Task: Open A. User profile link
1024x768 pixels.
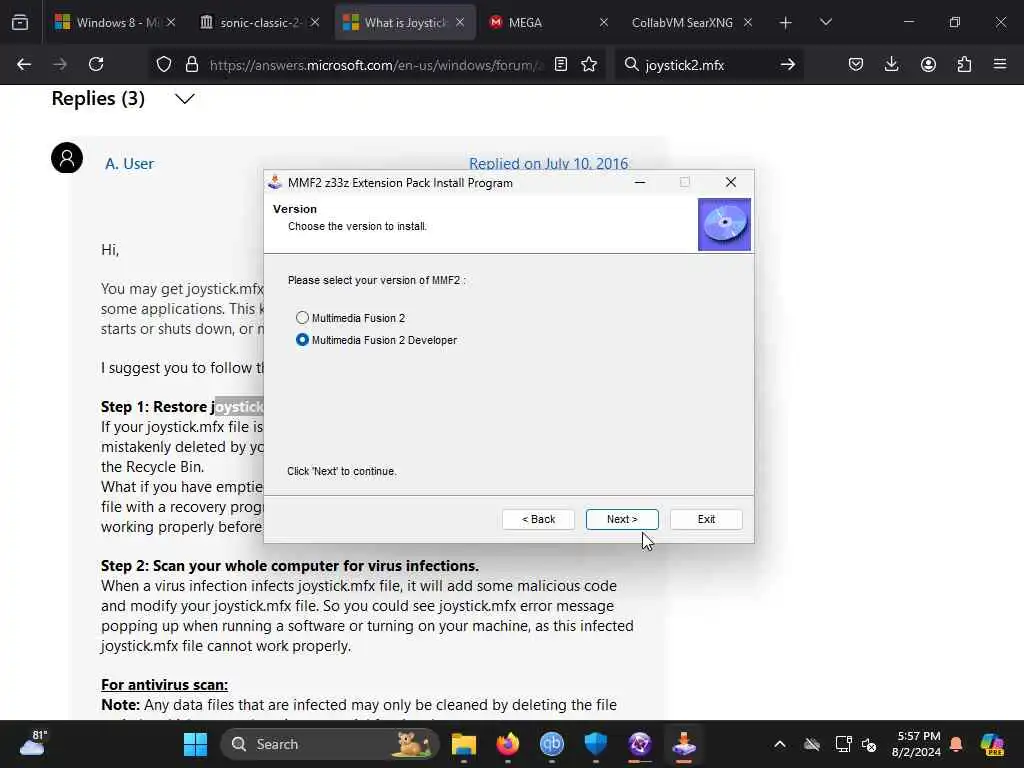Action: tap(129, 163)
